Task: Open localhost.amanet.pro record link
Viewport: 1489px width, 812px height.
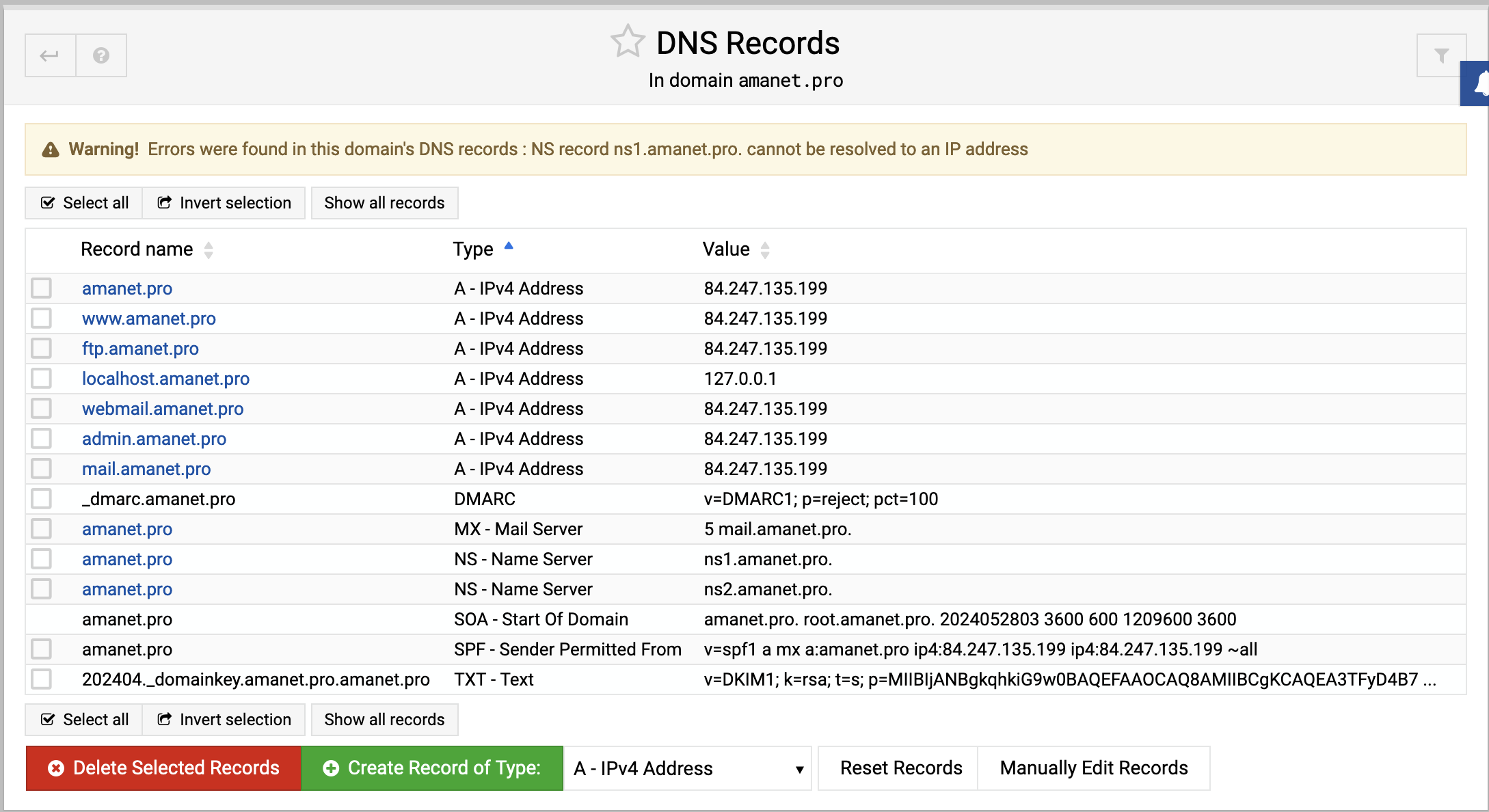Action: click(x=165, y=379)
